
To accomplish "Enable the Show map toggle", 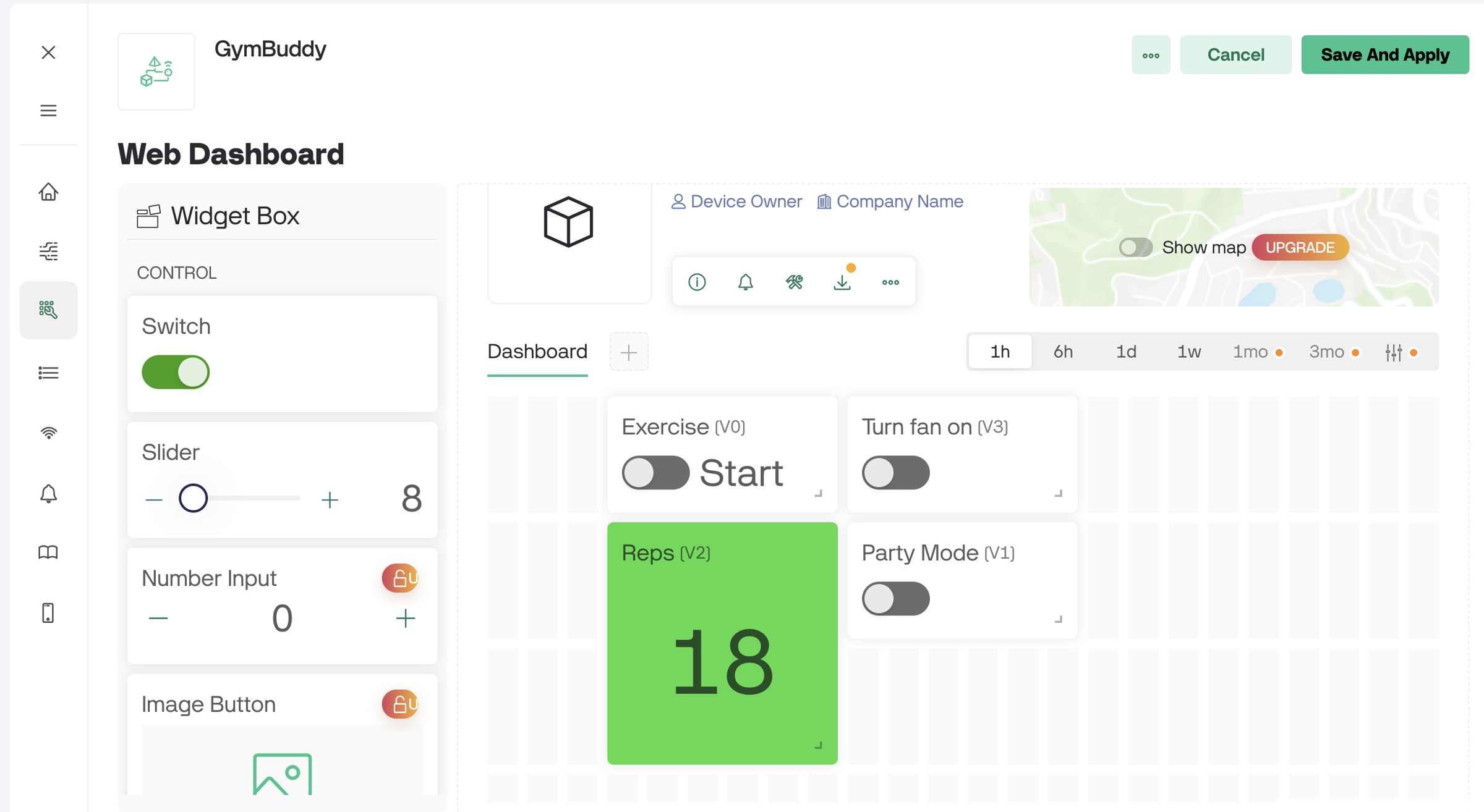I will [x=1135, y=247].
